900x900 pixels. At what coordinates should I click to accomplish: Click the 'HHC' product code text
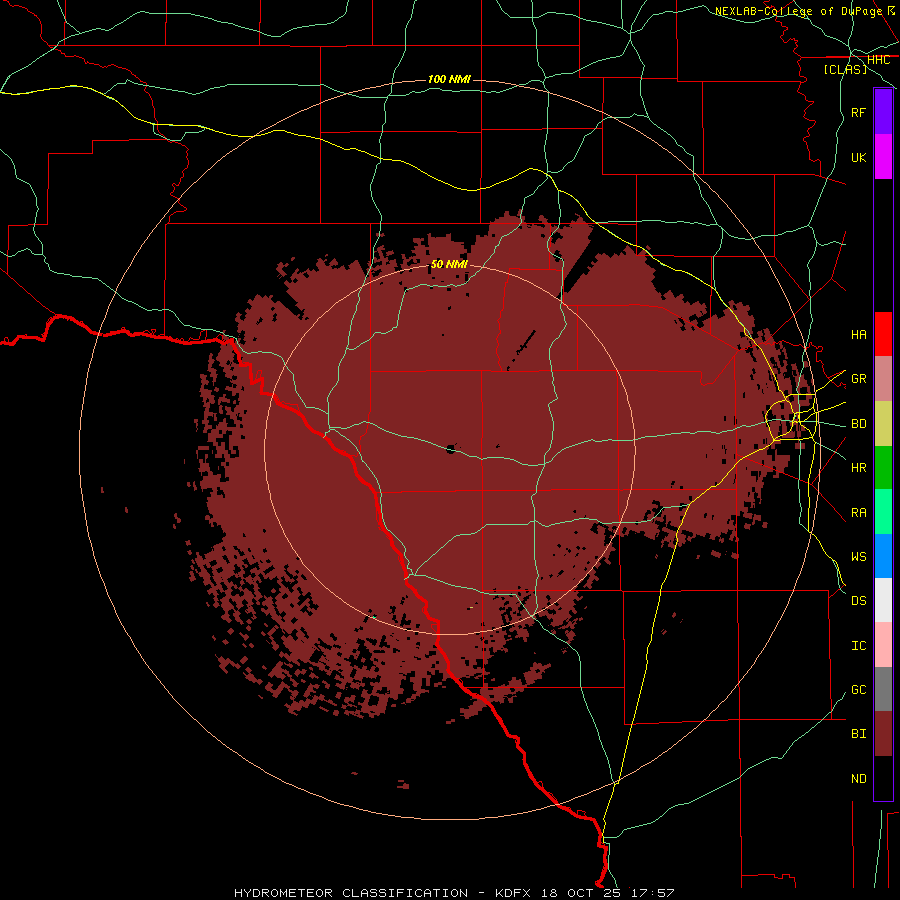tap(878, 60)
